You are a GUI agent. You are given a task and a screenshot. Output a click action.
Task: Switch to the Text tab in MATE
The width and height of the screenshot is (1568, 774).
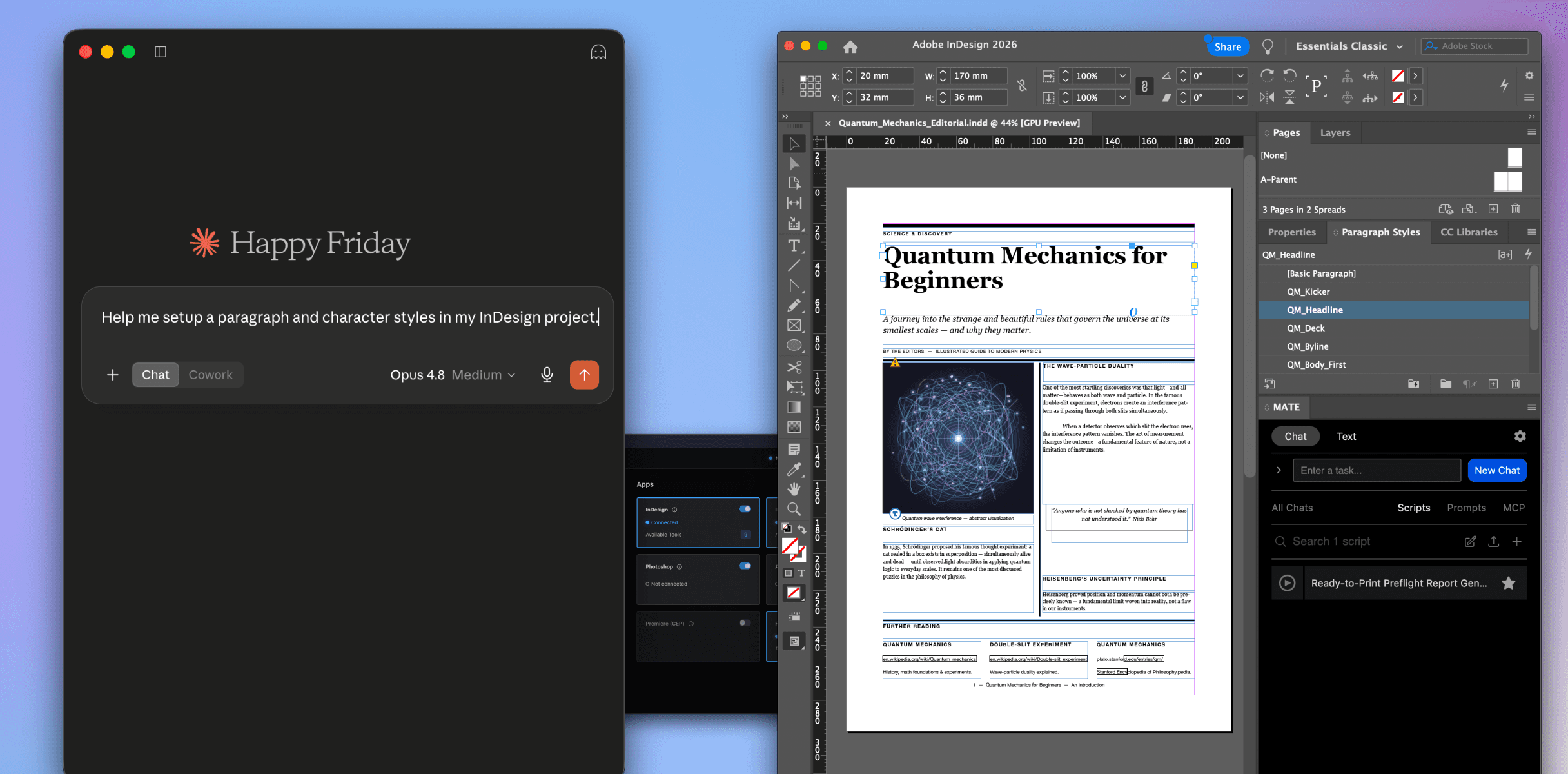tap(1346, 436)
